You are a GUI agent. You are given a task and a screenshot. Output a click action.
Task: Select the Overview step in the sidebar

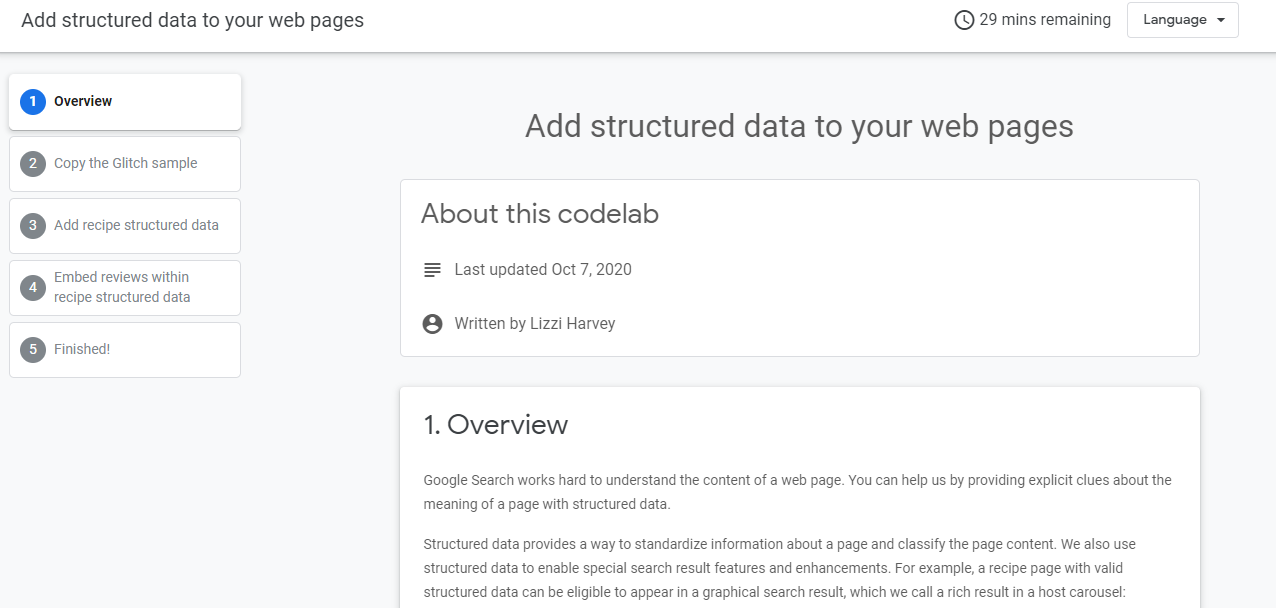click(125, 101)
